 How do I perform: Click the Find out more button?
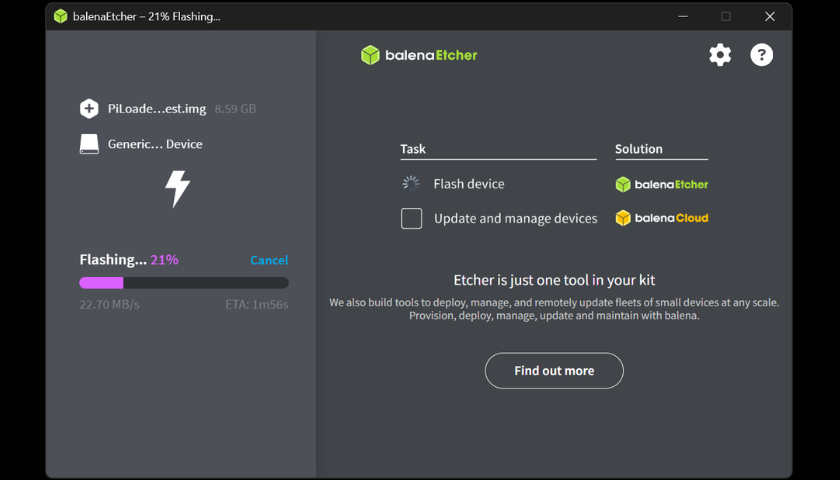(x=554, y=371)
